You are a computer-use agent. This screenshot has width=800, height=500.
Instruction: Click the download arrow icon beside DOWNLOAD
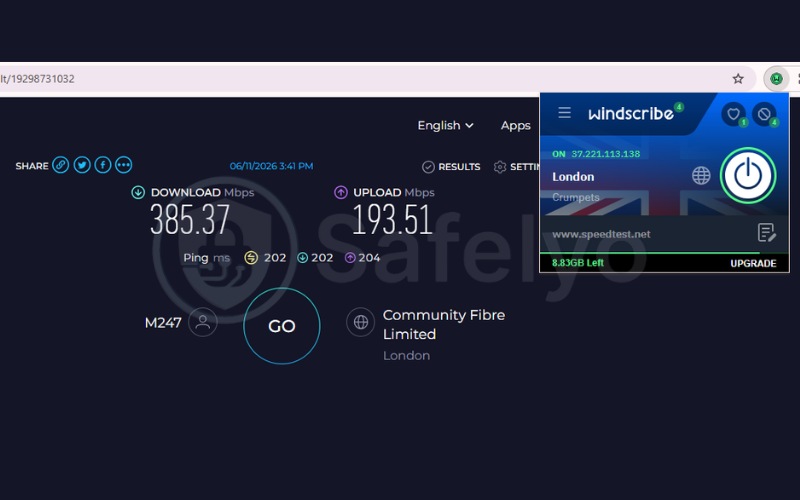click(x=138, y=192)
